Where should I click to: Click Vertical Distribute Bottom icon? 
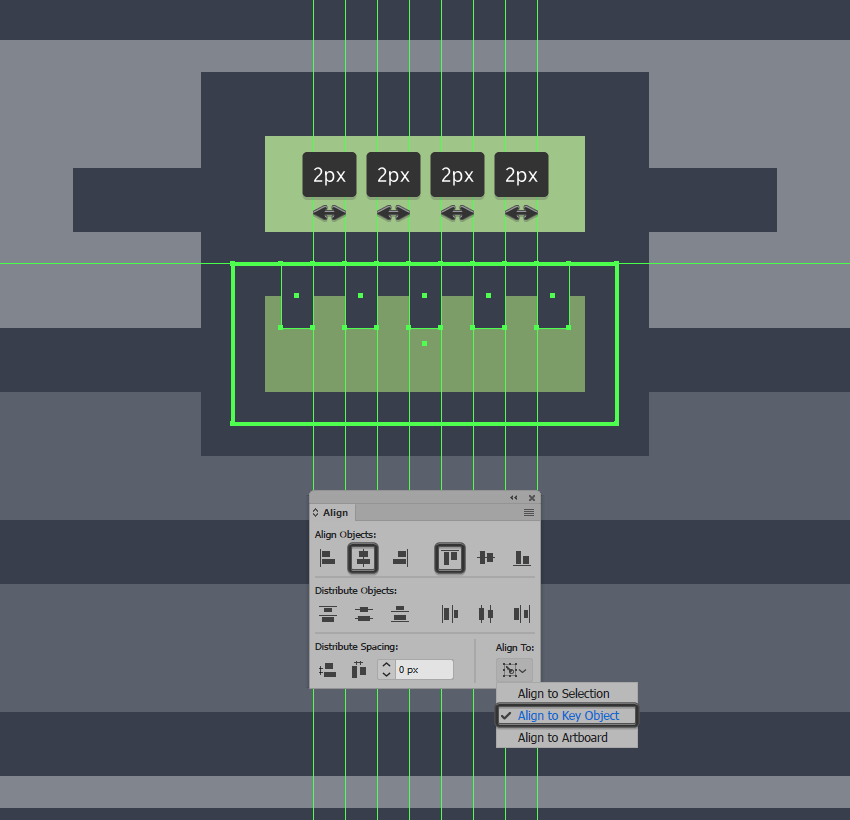point(400,614)
